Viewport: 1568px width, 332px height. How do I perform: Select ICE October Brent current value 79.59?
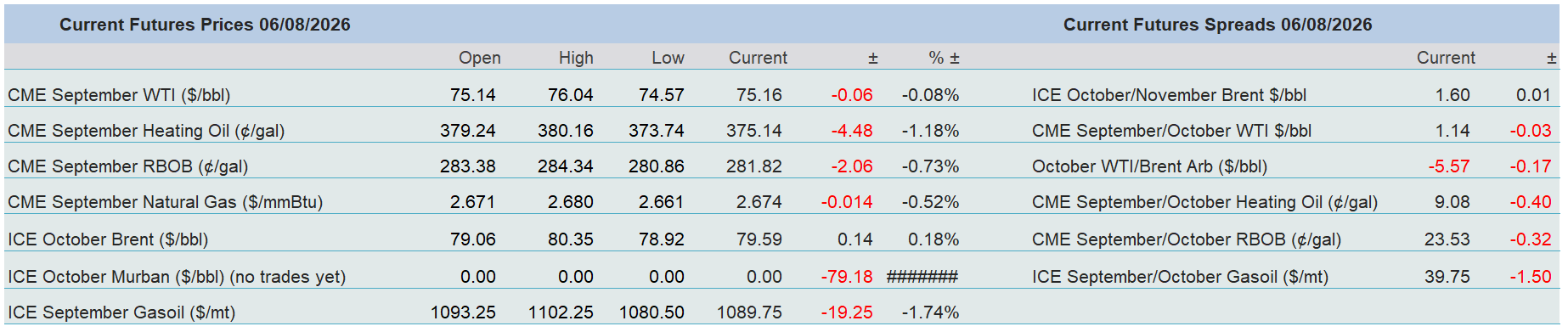759,239
